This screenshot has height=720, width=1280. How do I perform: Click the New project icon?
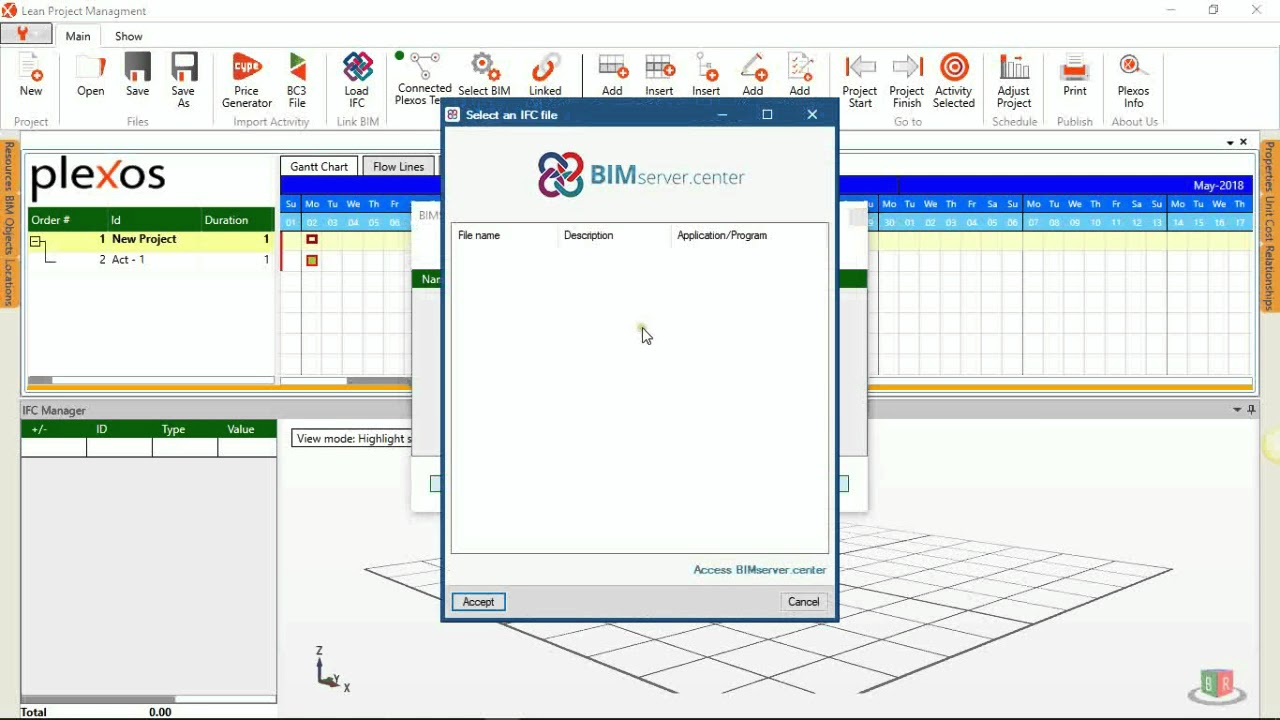pos(31,68)
